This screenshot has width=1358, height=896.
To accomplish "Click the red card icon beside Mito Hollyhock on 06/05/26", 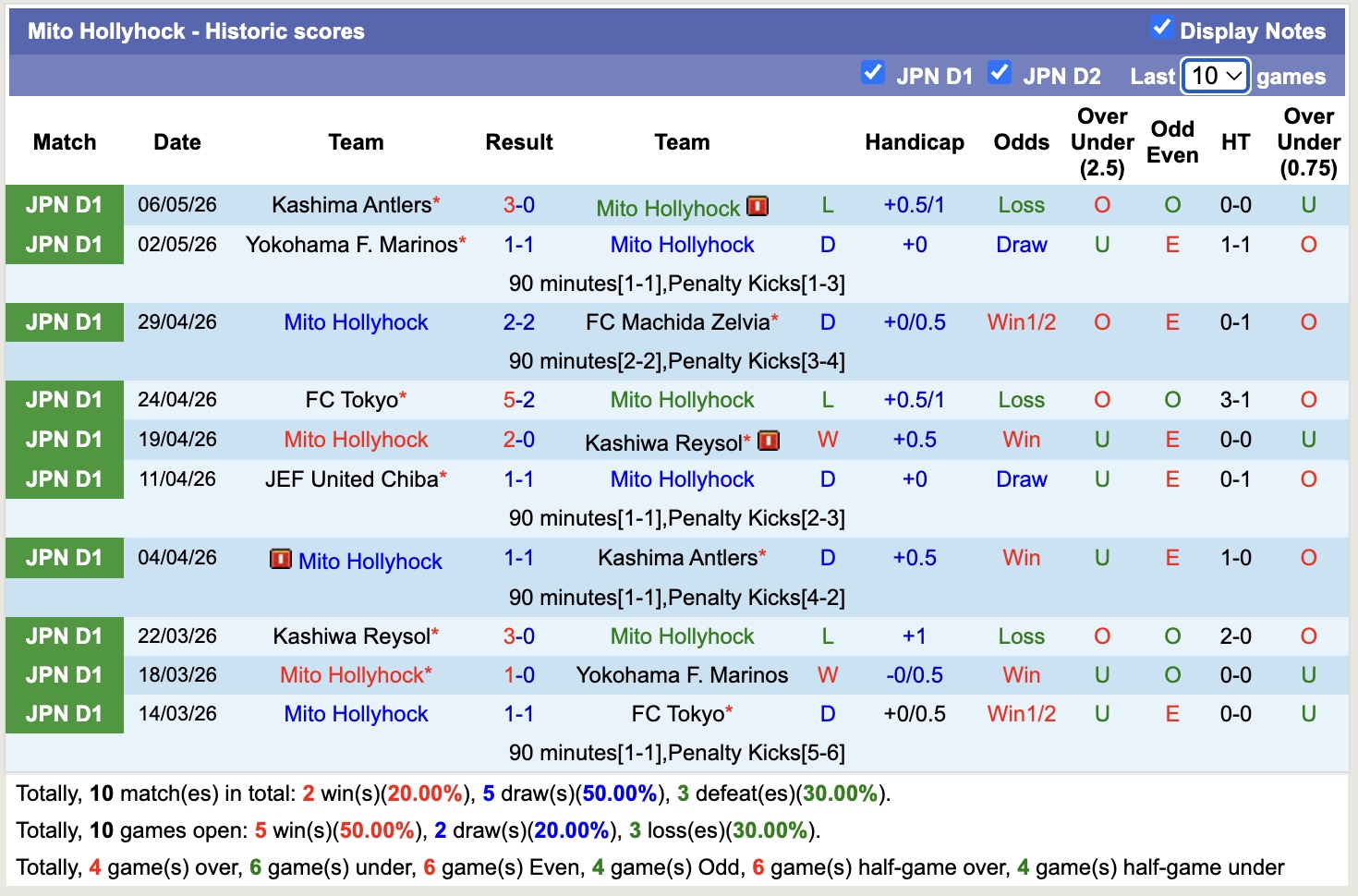I will pyautogui.click(x=758, y=206).
